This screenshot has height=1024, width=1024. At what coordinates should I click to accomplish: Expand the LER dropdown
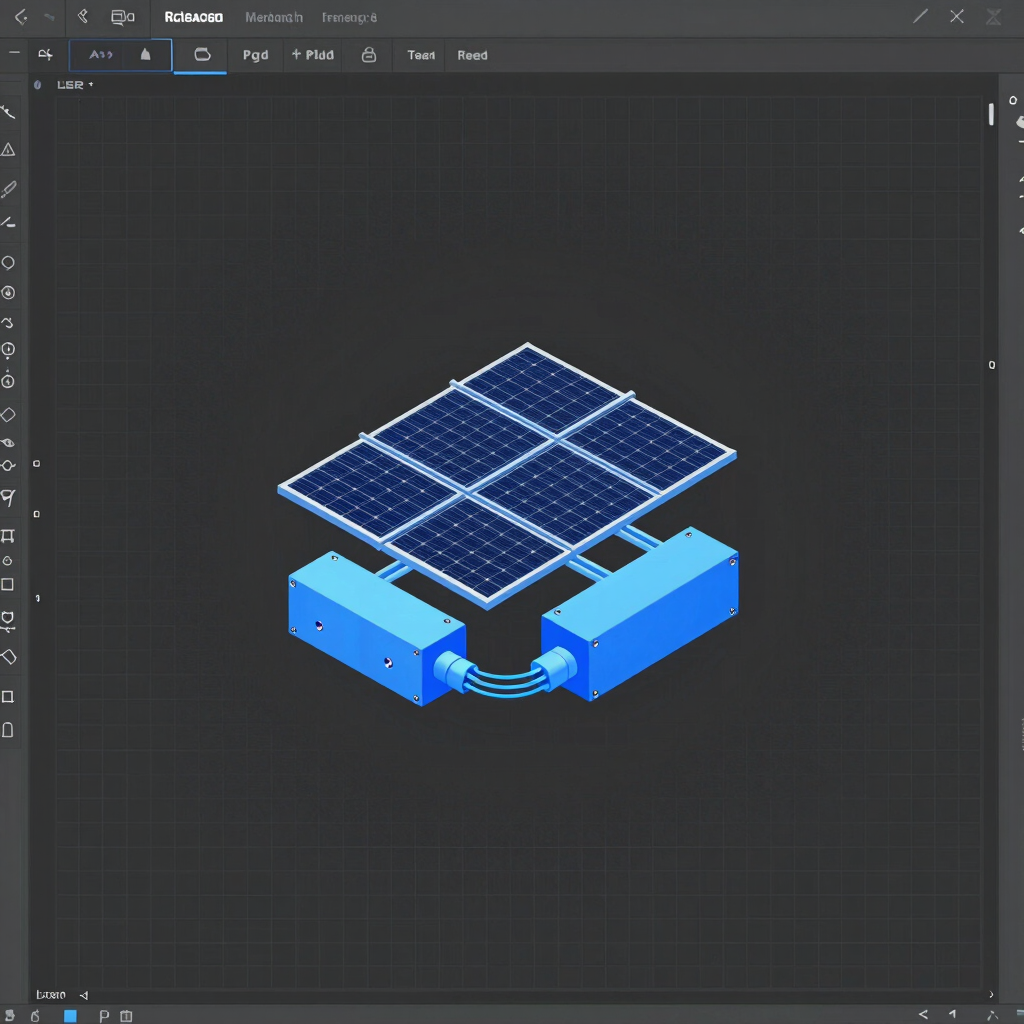tap(75, 85)
